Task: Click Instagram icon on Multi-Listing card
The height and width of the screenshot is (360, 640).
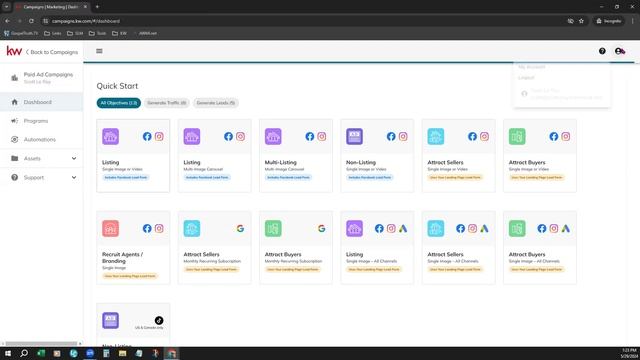Action: click(322, 137)
